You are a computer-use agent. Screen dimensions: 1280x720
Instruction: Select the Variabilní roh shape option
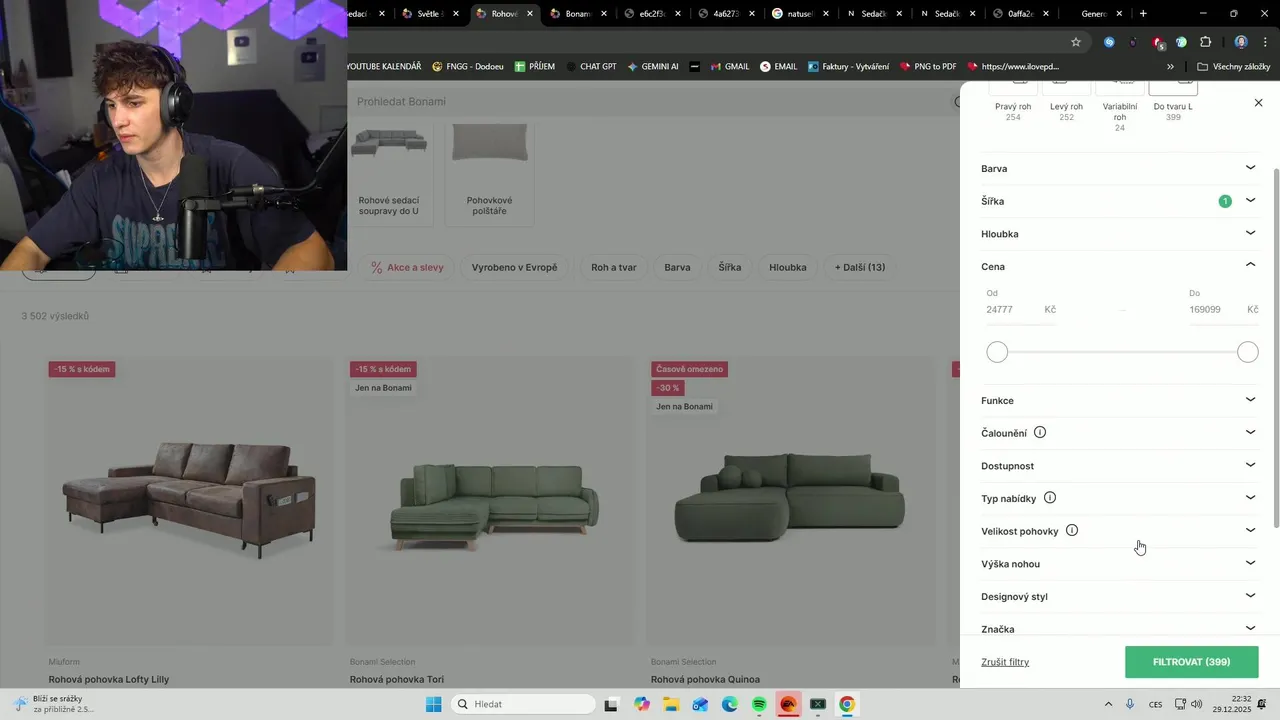1120,107
